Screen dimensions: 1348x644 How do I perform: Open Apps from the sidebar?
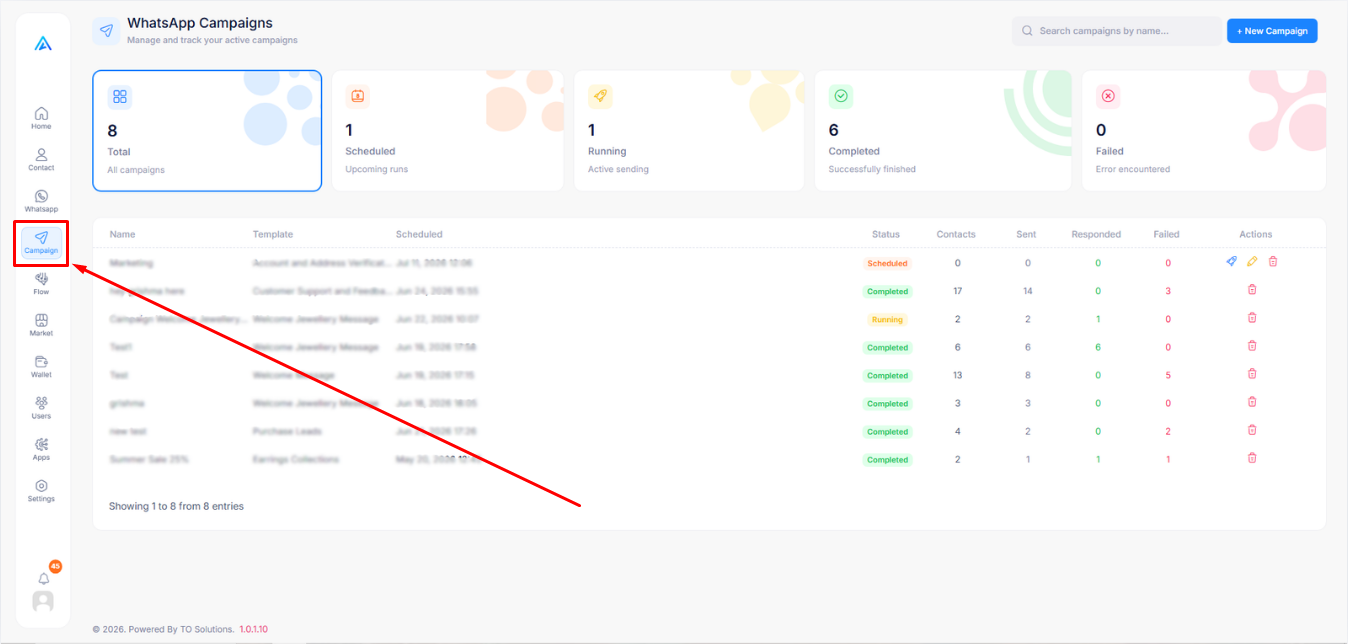pyautogui.click(x=41, y=449)
